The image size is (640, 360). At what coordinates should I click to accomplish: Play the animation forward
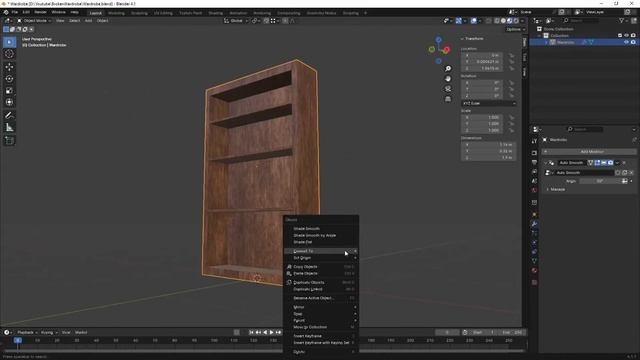272,332
